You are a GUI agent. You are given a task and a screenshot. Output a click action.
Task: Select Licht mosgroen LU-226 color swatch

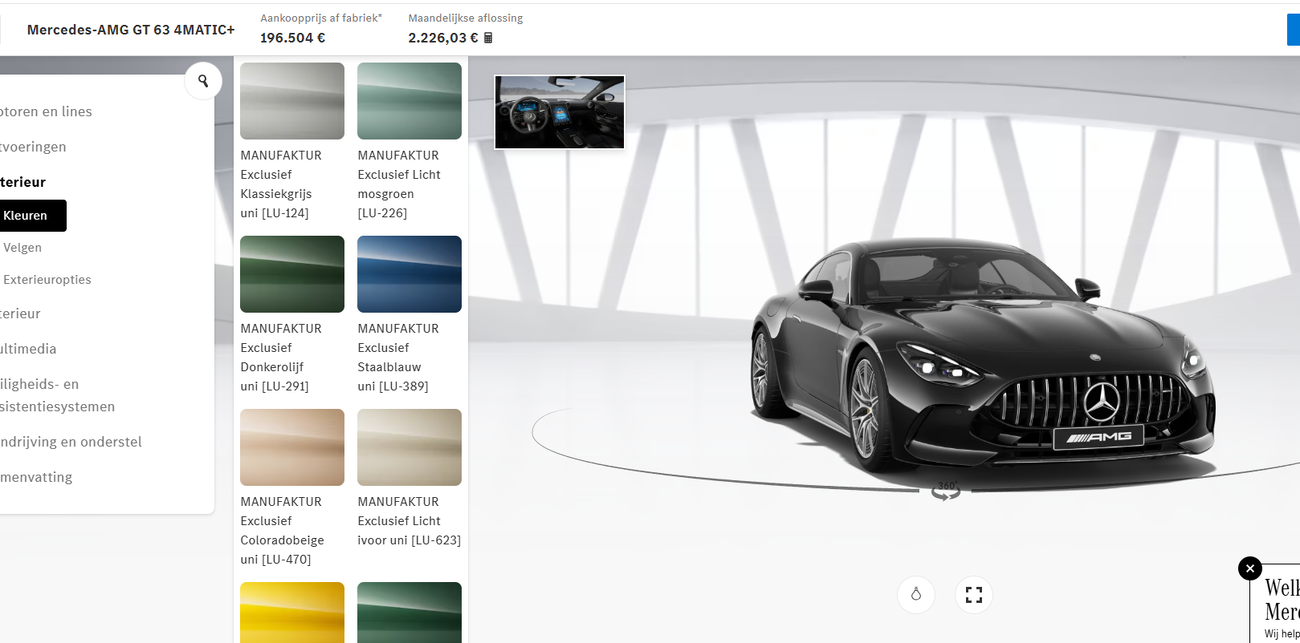(409, 101)
